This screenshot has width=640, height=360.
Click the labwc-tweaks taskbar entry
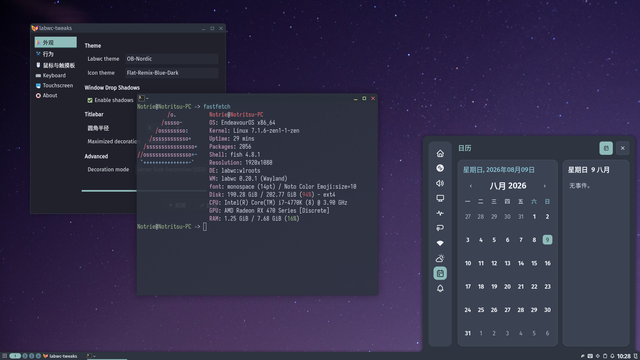[x=60, y=356]
